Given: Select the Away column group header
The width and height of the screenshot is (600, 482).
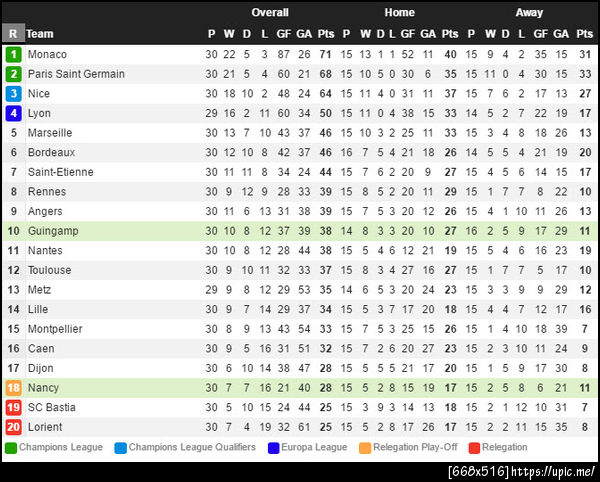Looking at the screenshot, I should tap(529, 13).
